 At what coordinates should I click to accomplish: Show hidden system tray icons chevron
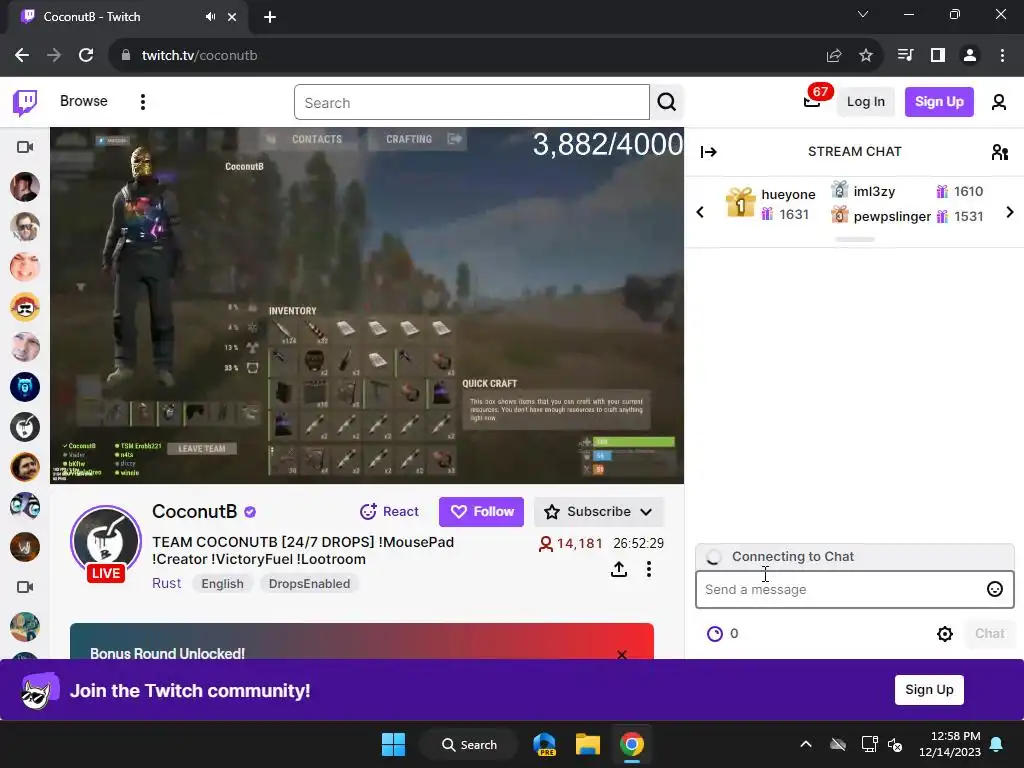click(806, 744)
